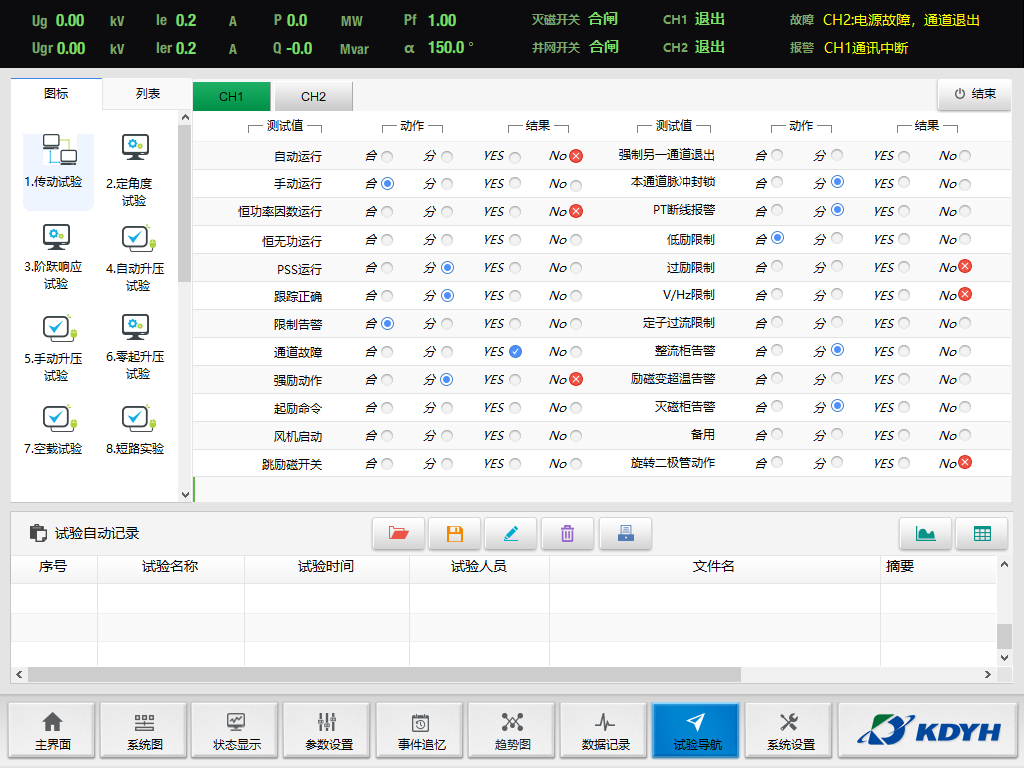The height and width of the screenshot is (768, 1024).
Task: Click the print icon in records toolbar
Action: click(x=625, y=534)
